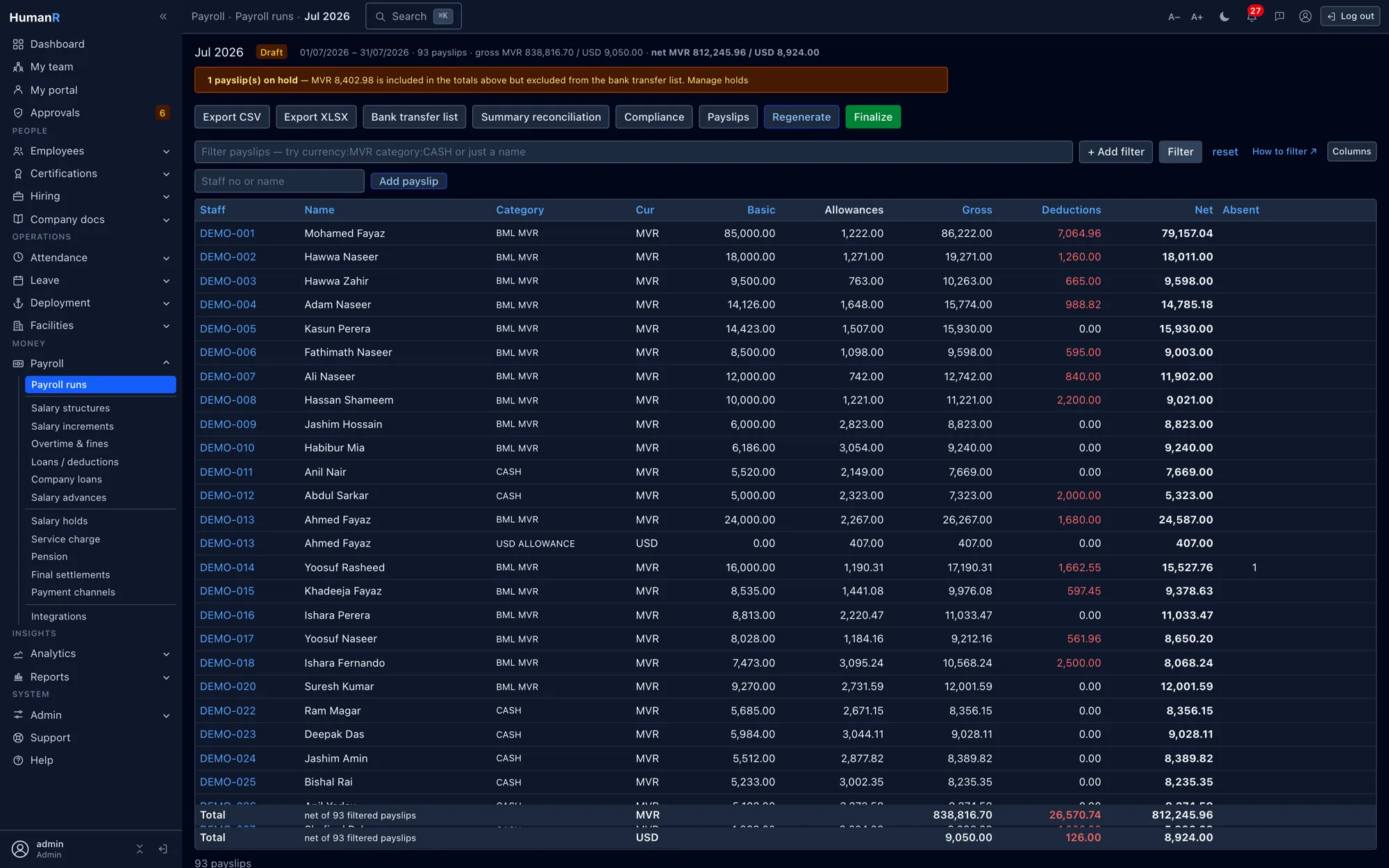Collapse the Payroll section chevron

pos(166,362)
